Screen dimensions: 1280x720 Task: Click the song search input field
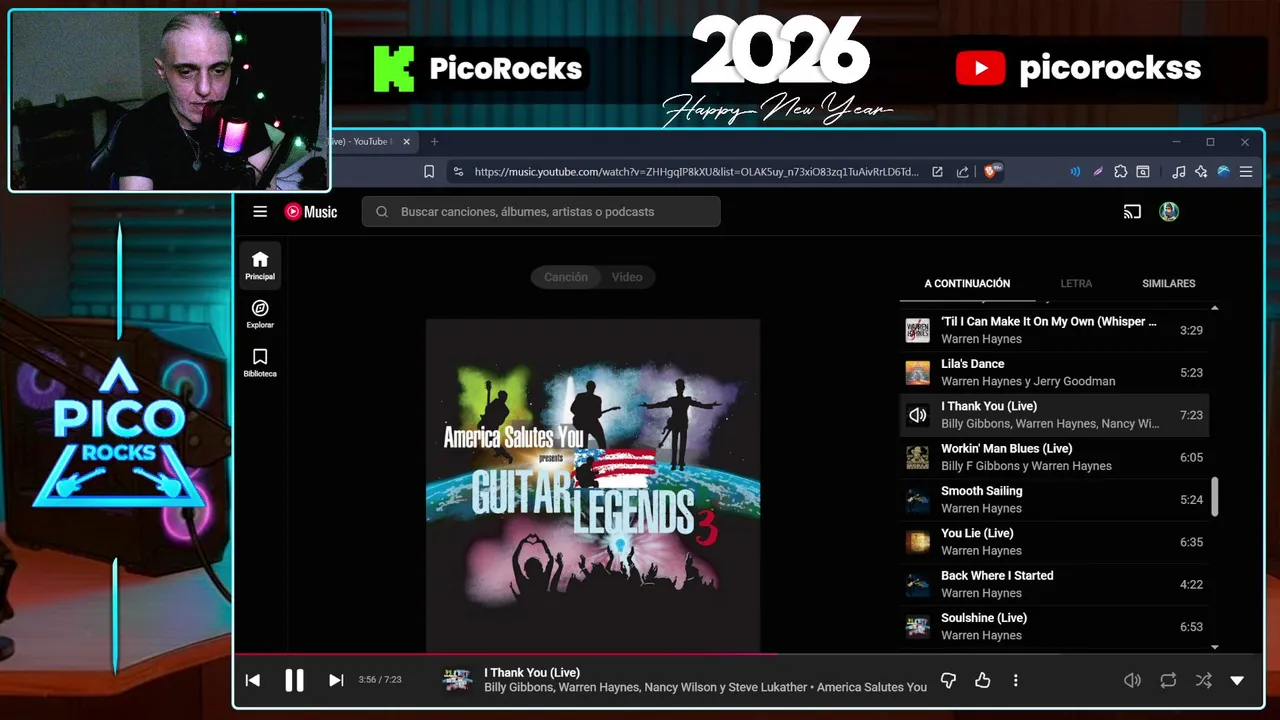(x=541, y=212)
